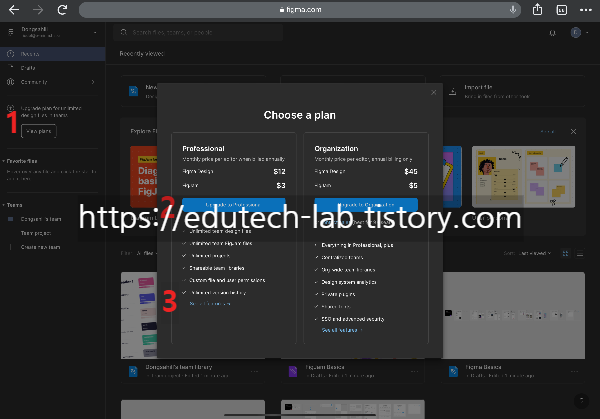Click the team library file blue icon
The height and width of the screenshot is (419, 600).
click(133, 371)
